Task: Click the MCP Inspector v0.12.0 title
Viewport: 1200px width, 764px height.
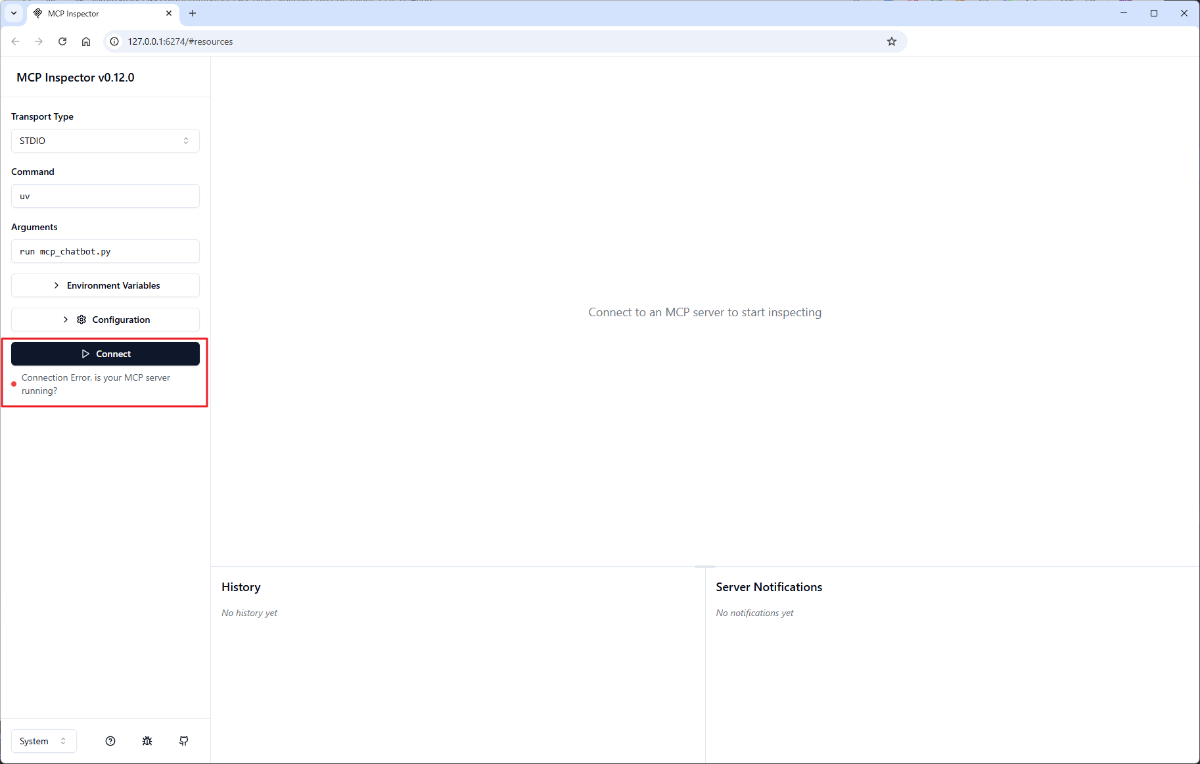Action: pyautogui.click(x=75, y=77)
